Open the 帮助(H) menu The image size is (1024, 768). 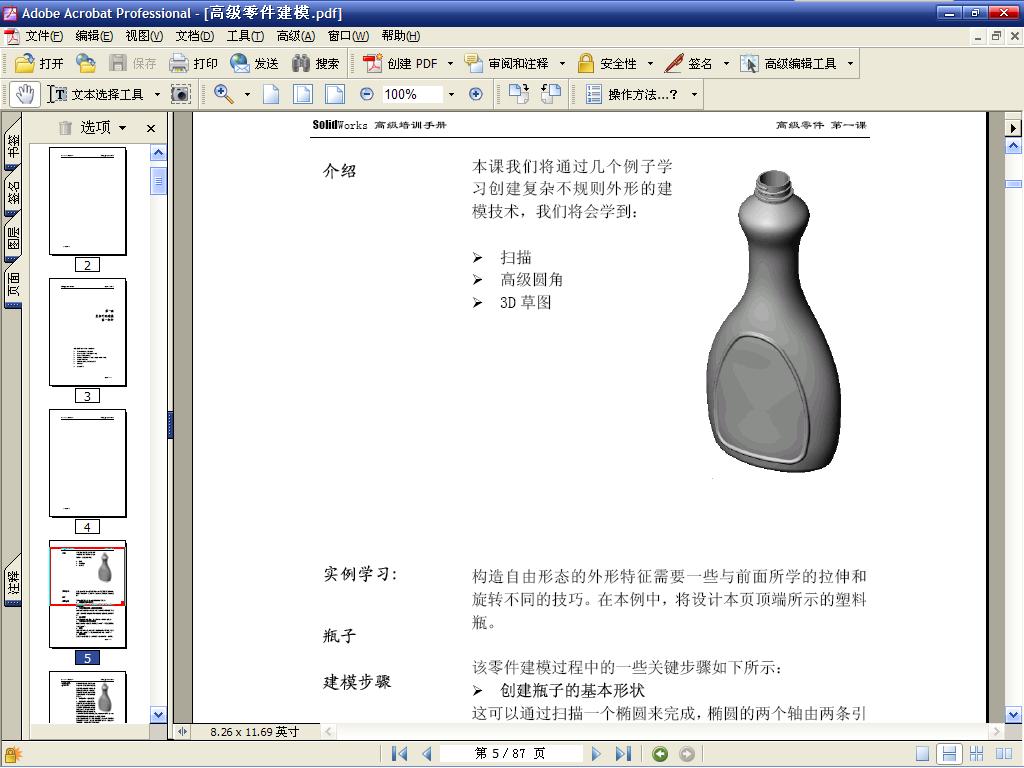coord(400,36)
